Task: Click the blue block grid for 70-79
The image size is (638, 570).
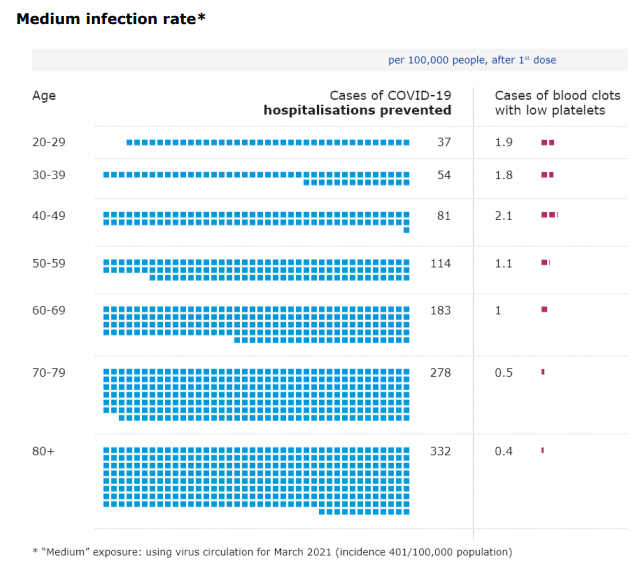Action: [x=257, y=394]
